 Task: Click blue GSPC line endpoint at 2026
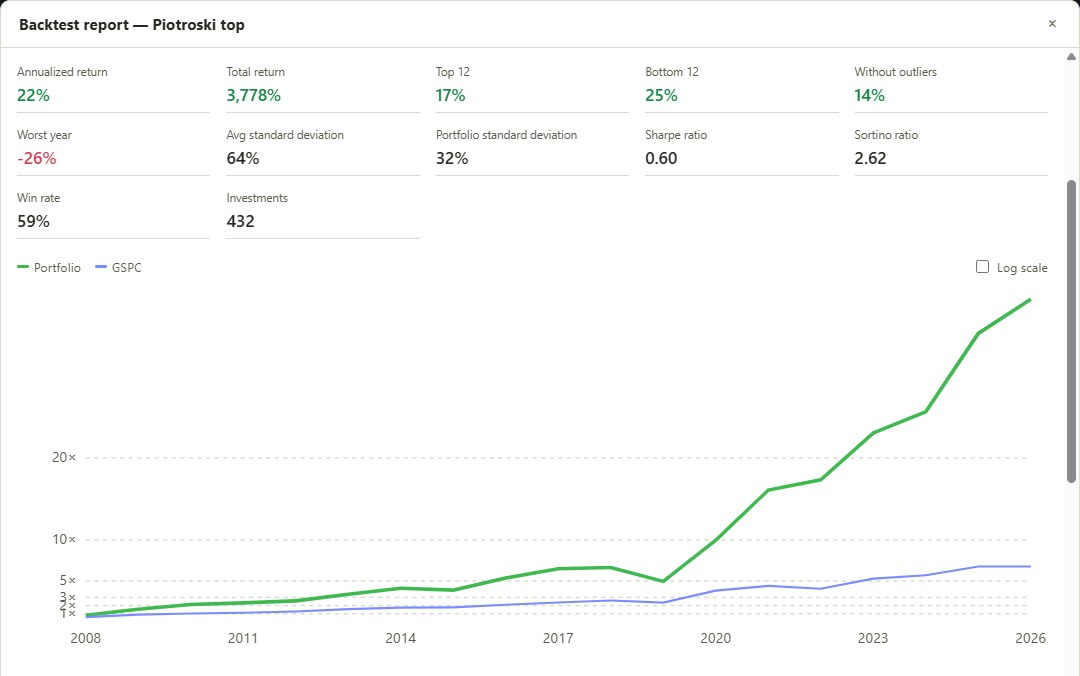tap(1030, 566)
